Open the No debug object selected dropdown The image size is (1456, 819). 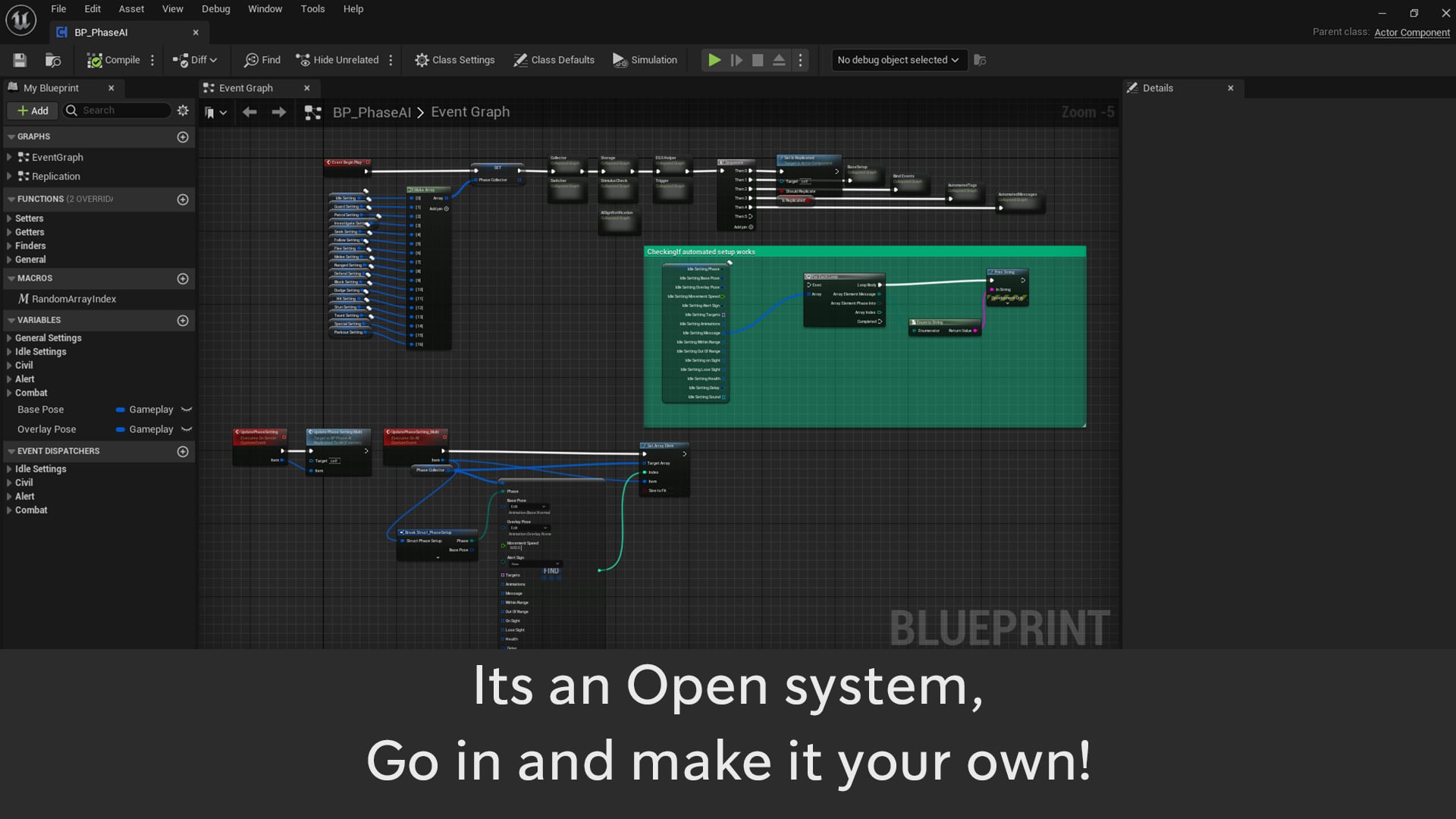898,60
